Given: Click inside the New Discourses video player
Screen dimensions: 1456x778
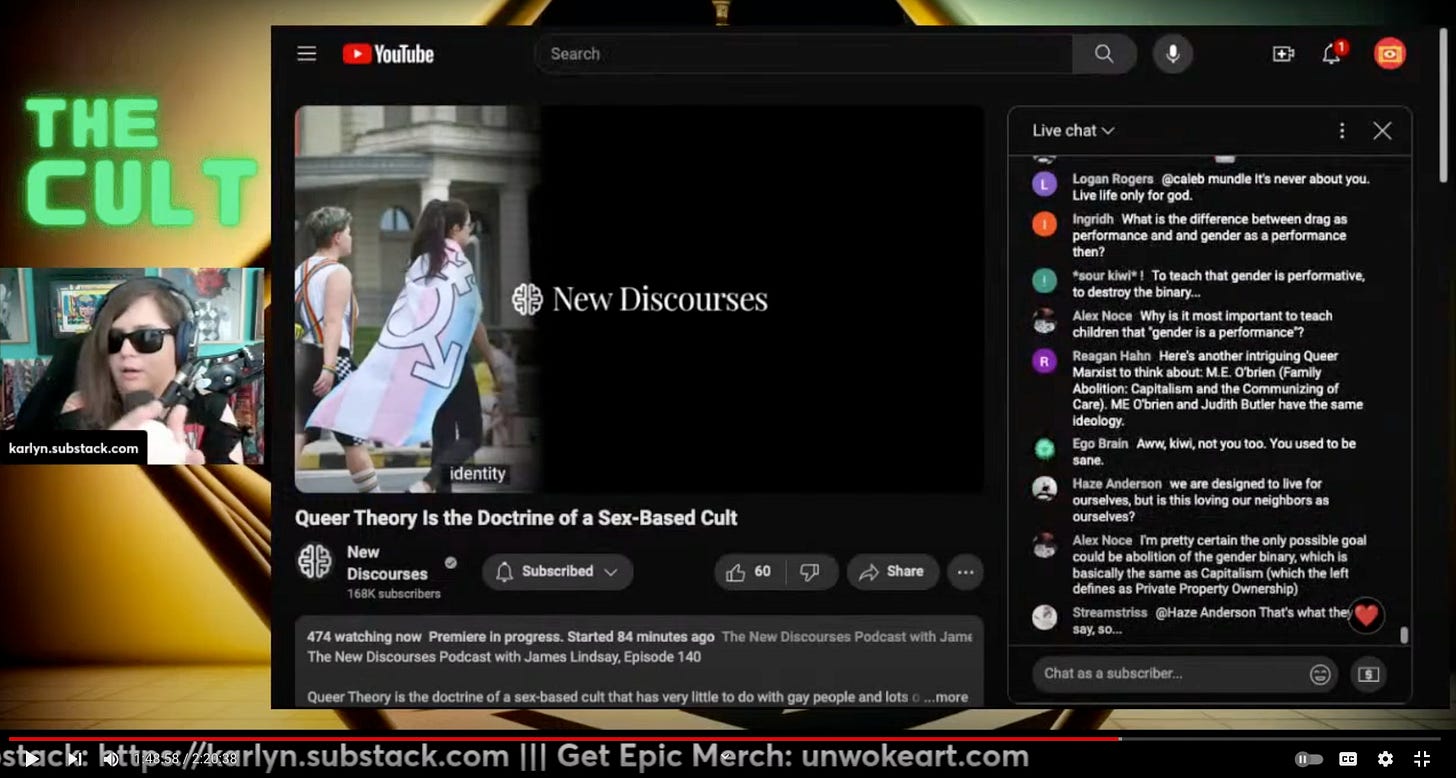Looking at the screenshot, I should [x=639, y=299].
